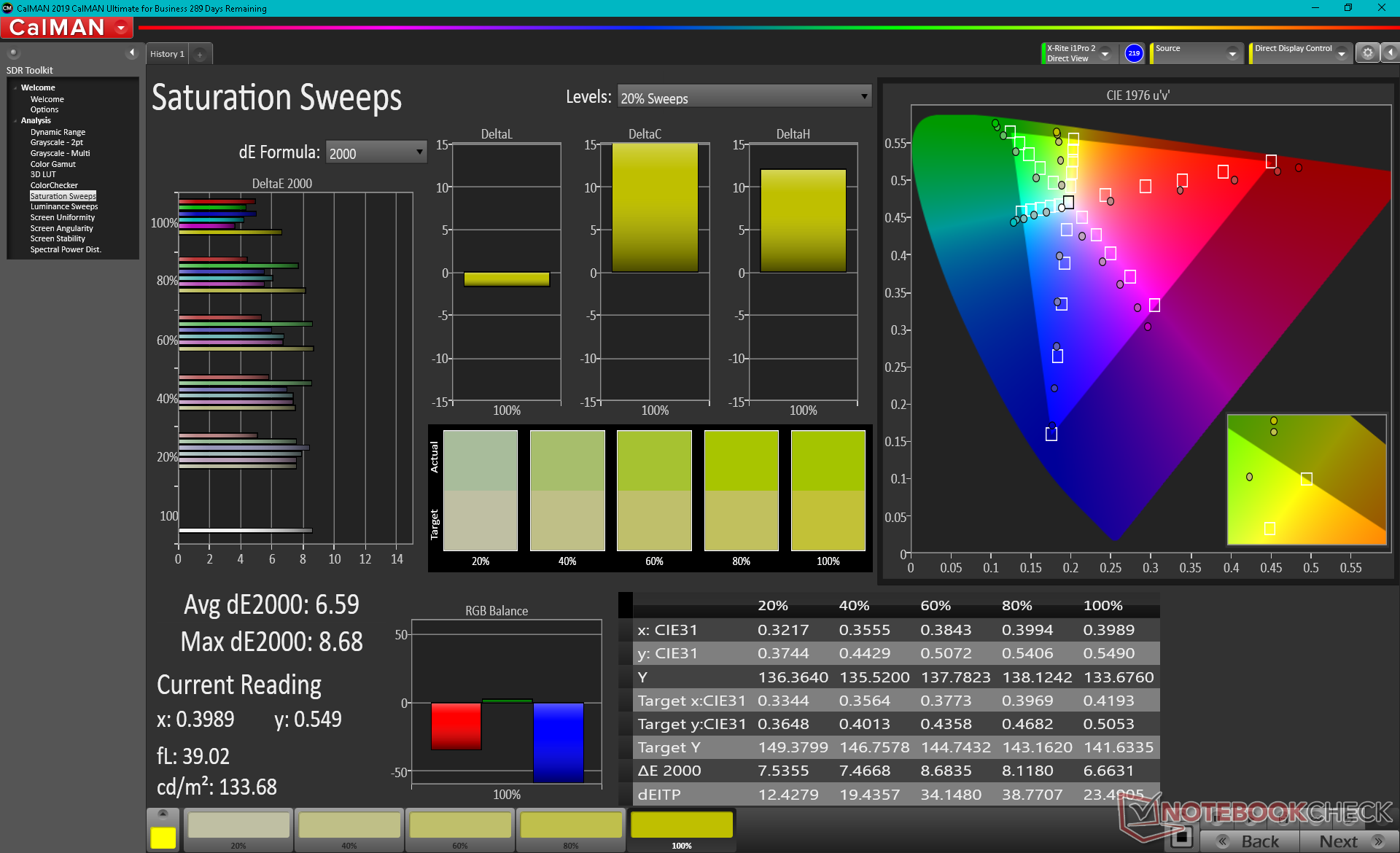The height and width of the screenshot is (853, 1400).
Task: Click the sidebar pin circle icon
Action: tap(13, 52)
